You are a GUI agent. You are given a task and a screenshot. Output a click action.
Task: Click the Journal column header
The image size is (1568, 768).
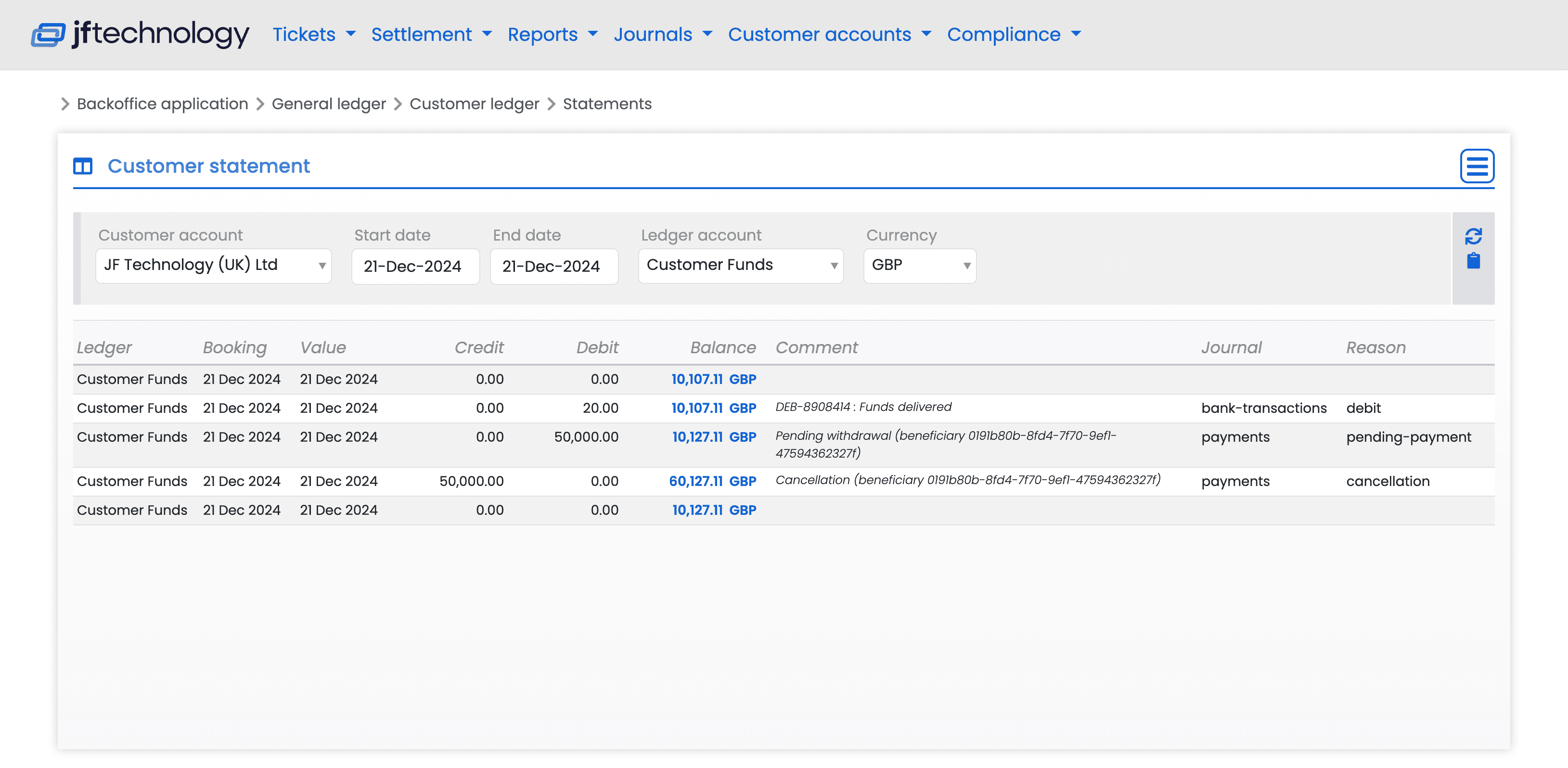coord(1232,347)
